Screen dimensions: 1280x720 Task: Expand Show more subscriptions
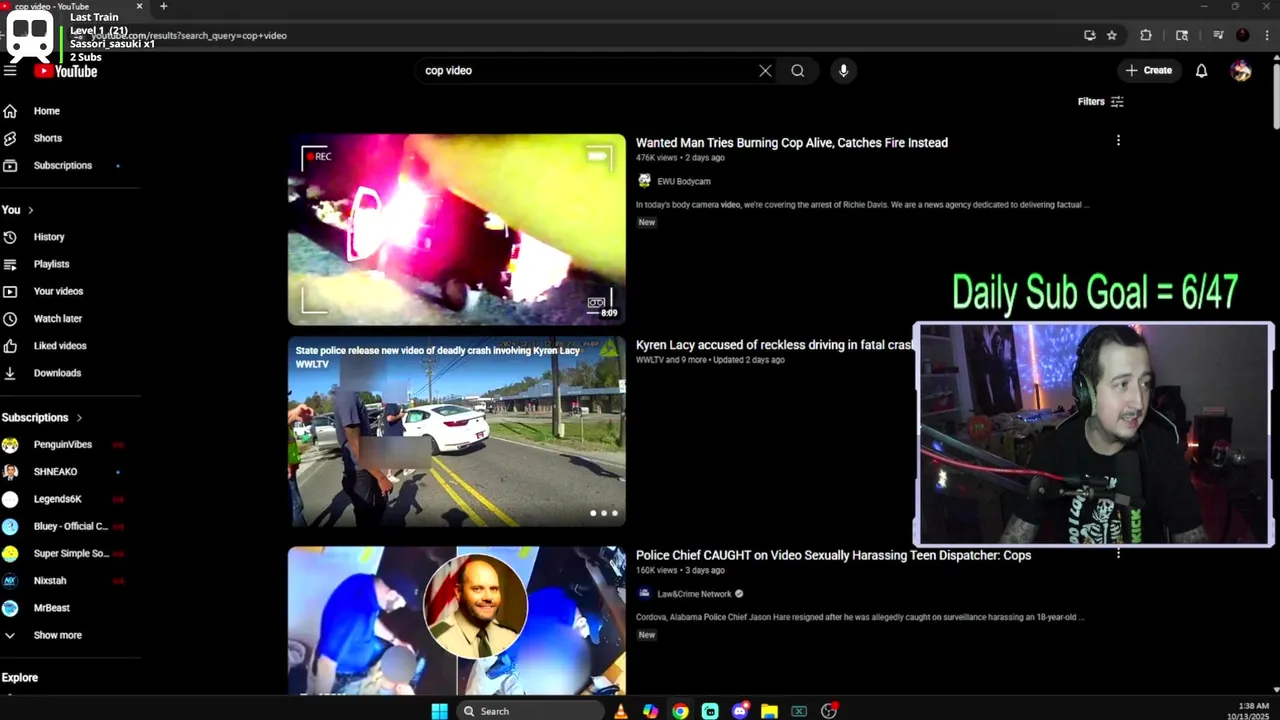click(60, 635)
